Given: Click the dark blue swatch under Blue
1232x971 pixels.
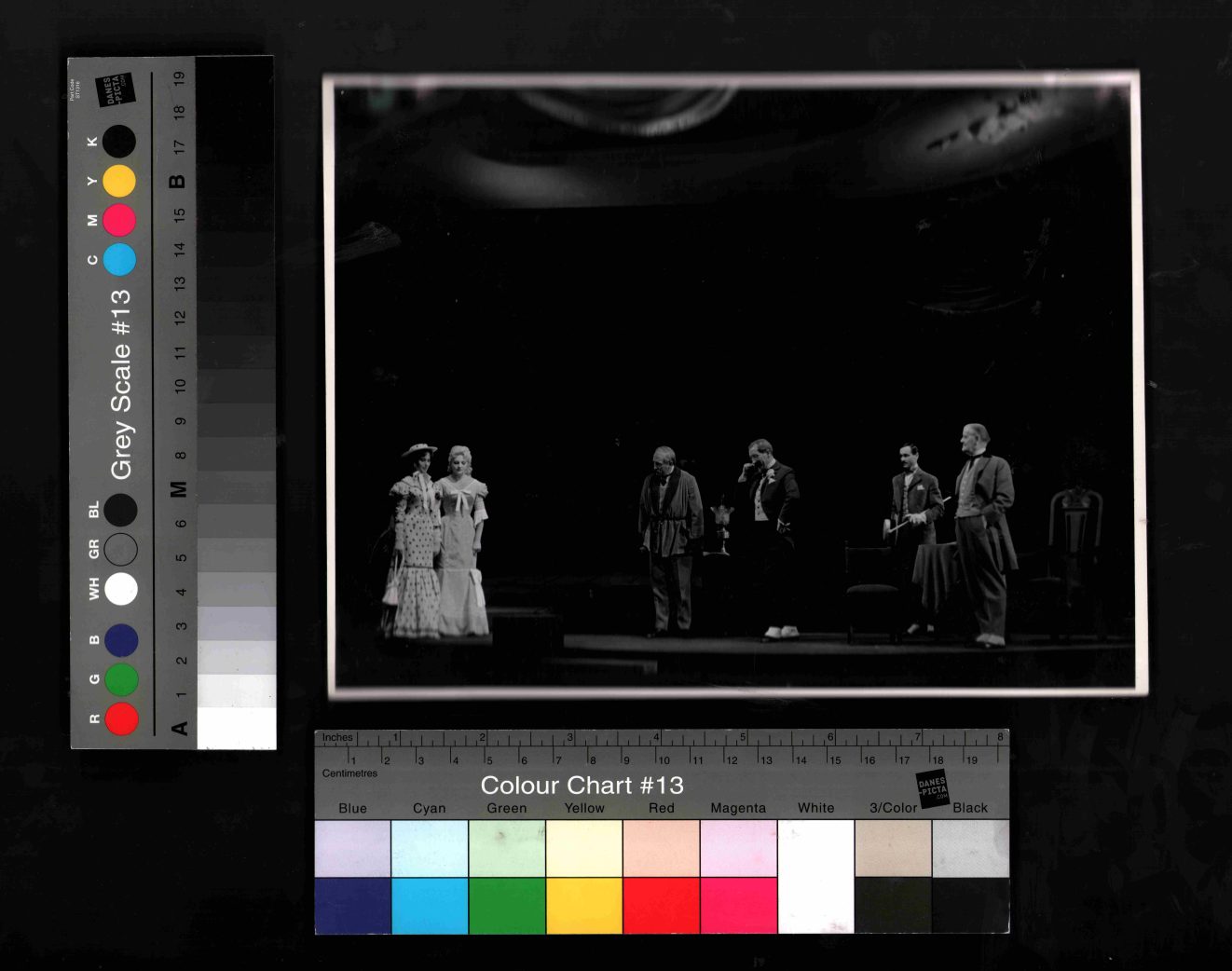Looking at the screenshot, I should [353, 905].
